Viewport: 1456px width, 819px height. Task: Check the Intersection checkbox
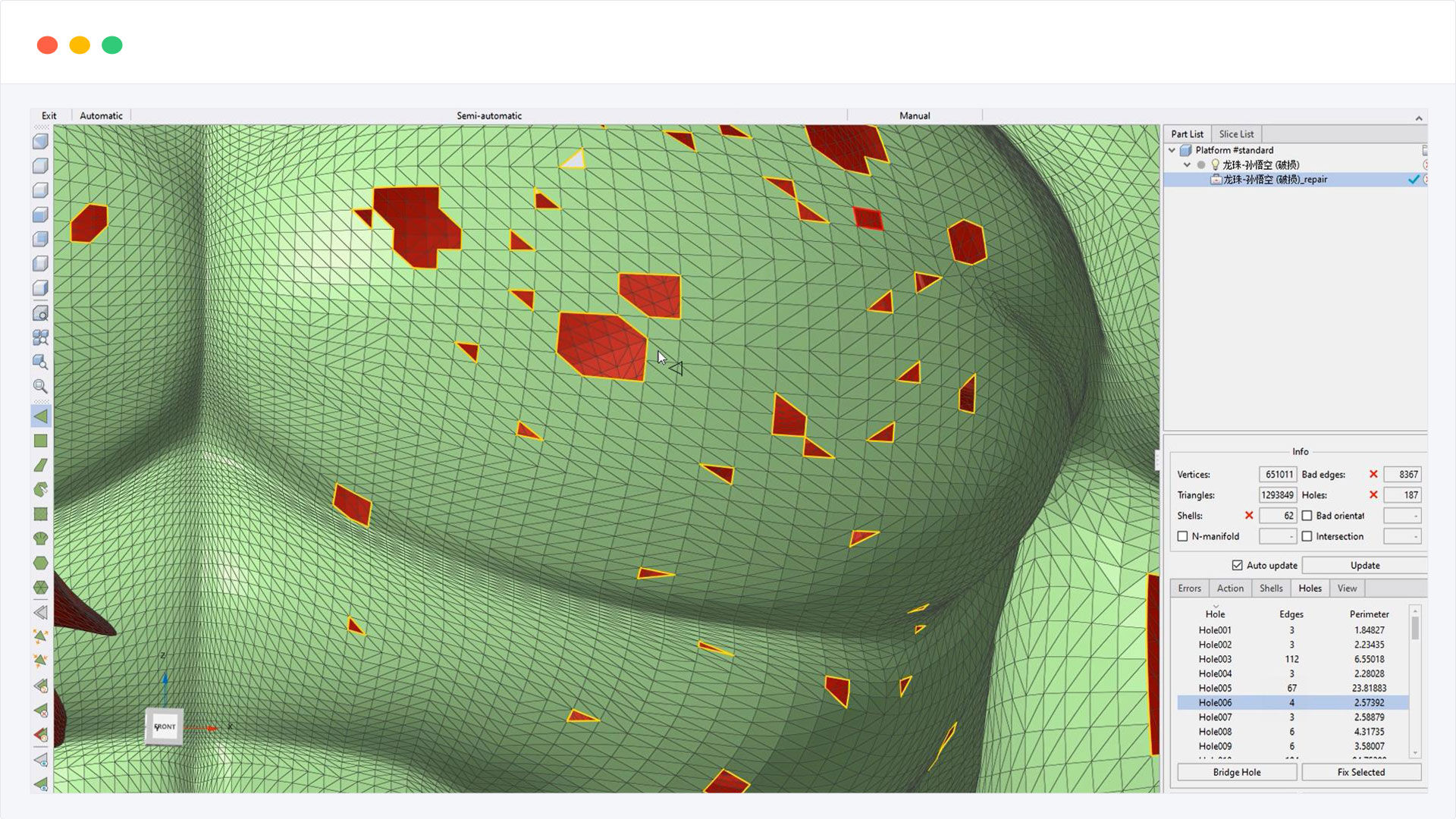(1307, 536)
